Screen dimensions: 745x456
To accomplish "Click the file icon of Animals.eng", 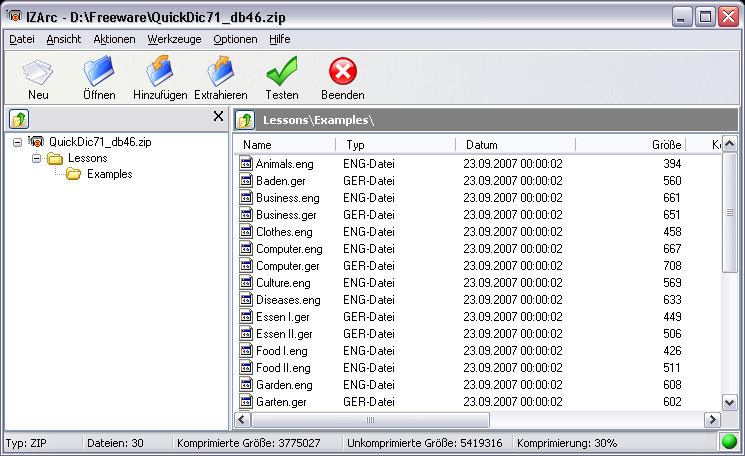I will (x=246, y=163).
